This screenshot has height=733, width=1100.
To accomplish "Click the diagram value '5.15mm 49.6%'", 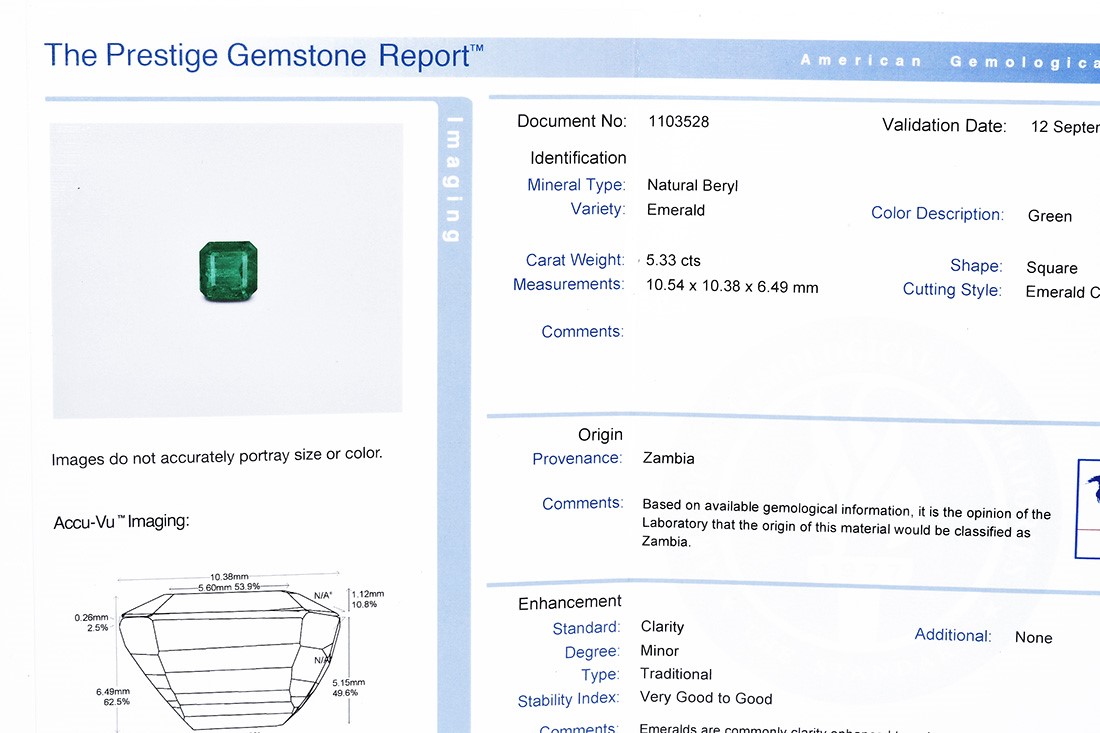I will click(x=349, y=687).
